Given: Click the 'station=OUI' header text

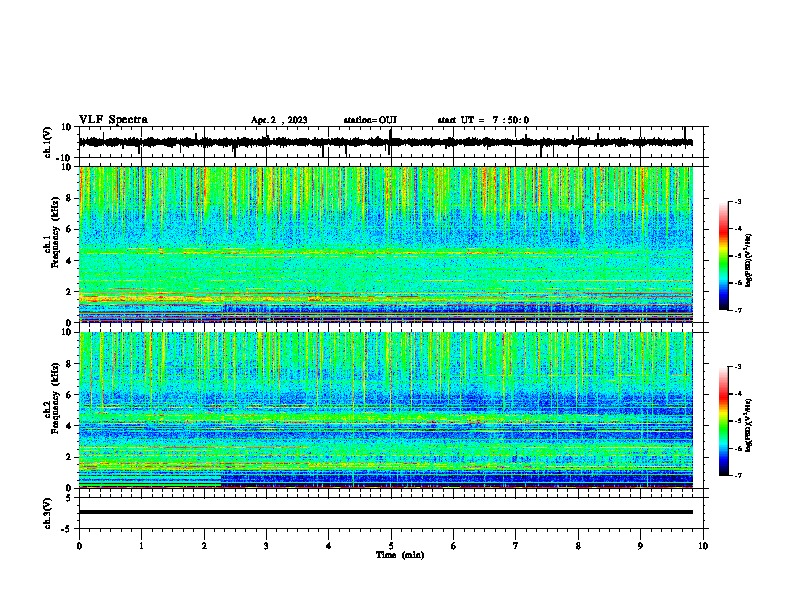Looking at the screenshot, I should [x=370, y=120].
